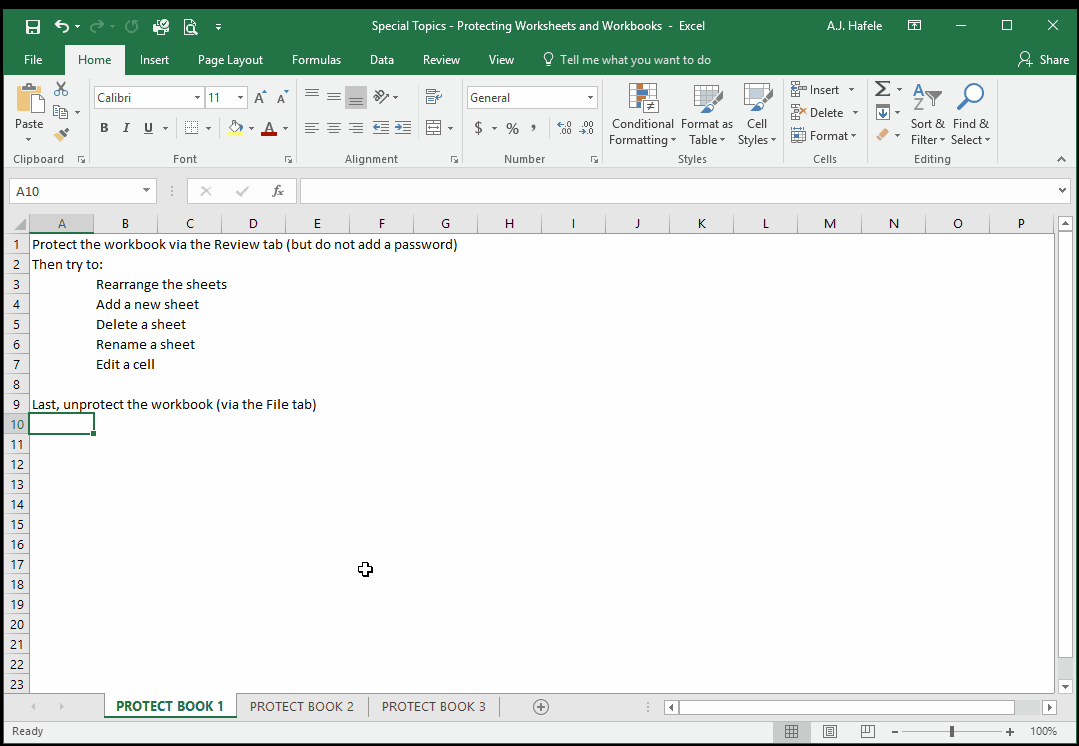Expand the formula bar
1079x746 pixels.
1062,191
